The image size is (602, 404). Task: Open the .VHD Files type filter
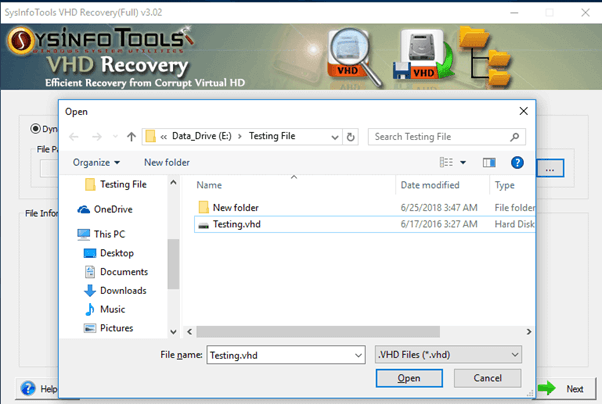[x=448, y=355]
